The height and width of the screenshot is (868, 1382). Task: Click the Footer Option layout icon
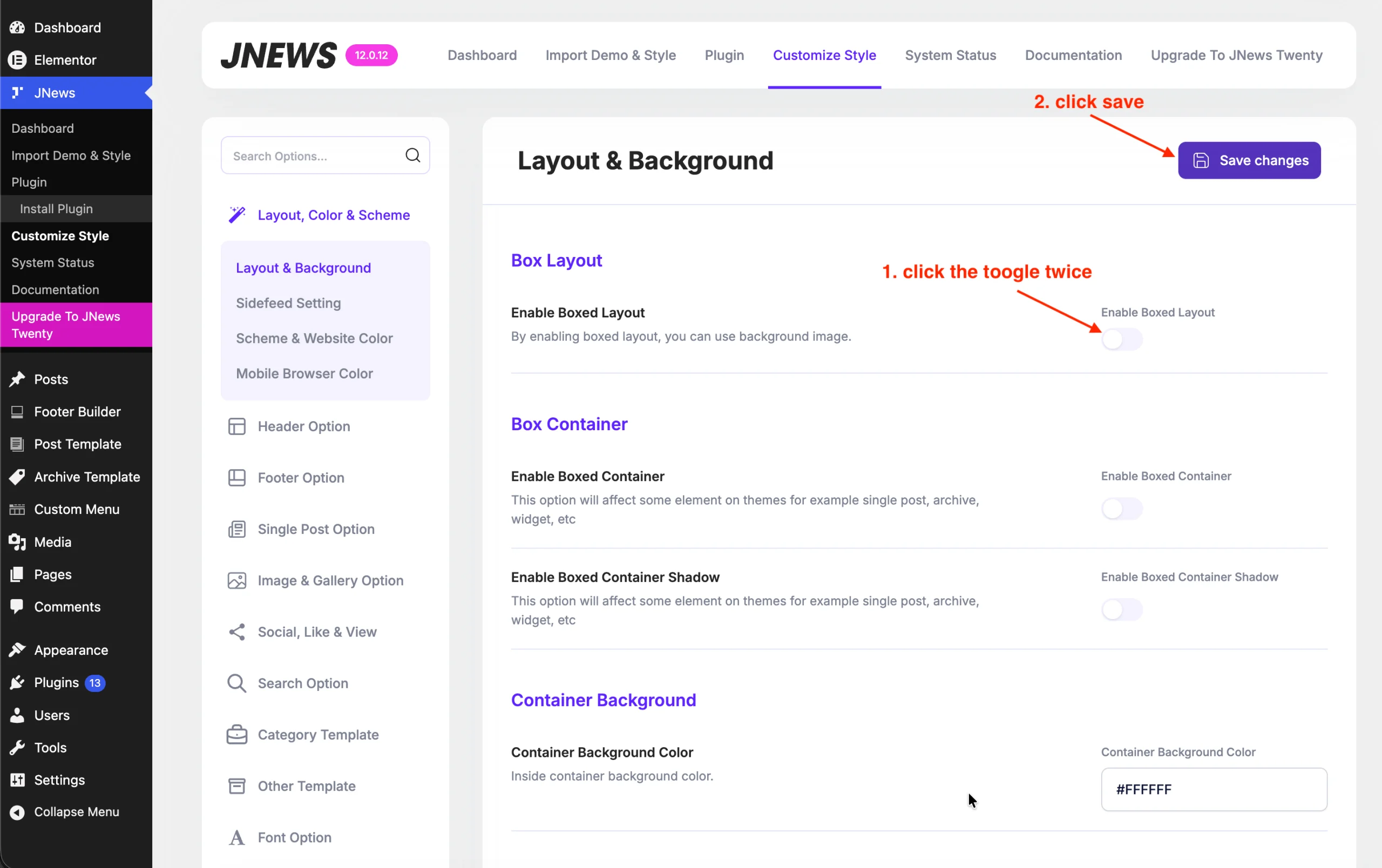pos(236,477)
